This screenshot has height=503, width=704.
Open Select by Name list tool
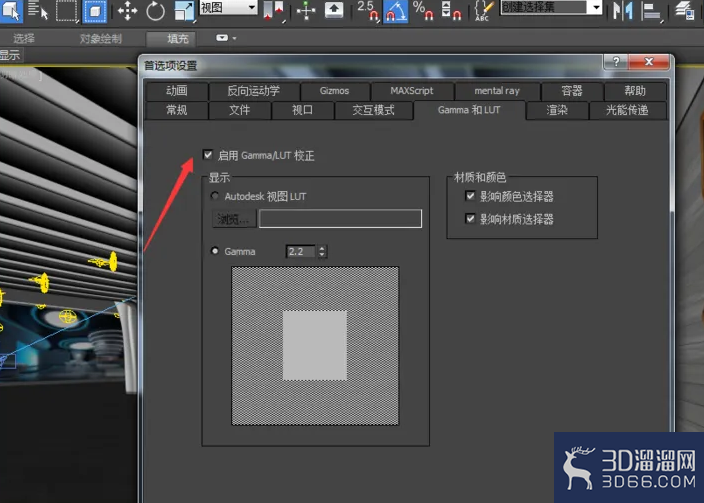tap(38, 10)
